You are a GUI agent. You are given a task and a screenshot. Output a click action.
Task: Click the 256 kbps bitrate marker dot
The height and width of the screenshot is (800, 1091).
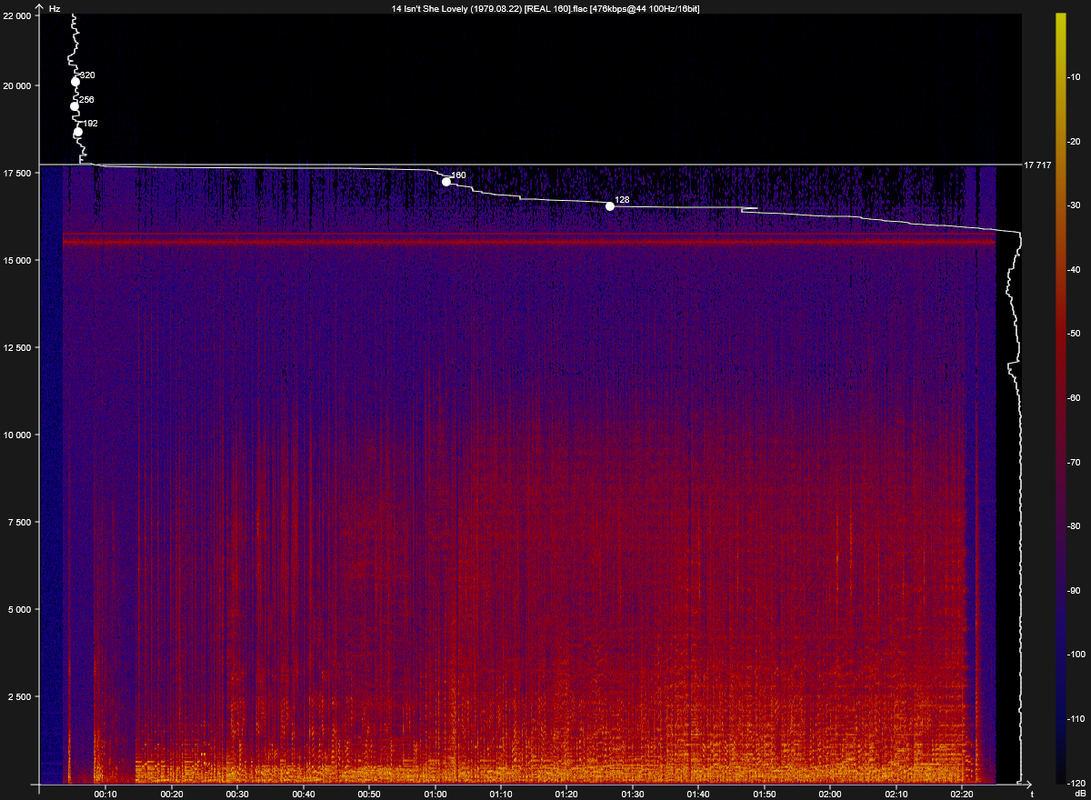tap(74, 106)
